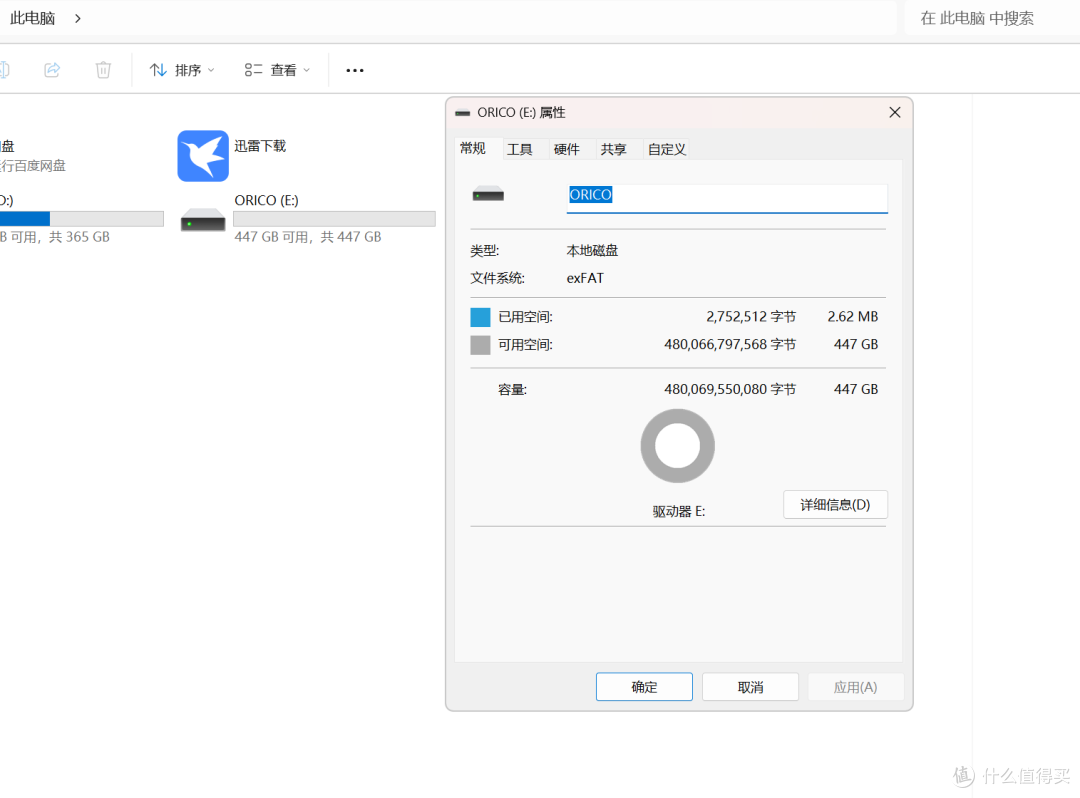Click the breadcrumb chevron after 此电脑
Image resolution: width=1080 pixels, height=798 pixels.
(78, 19)
